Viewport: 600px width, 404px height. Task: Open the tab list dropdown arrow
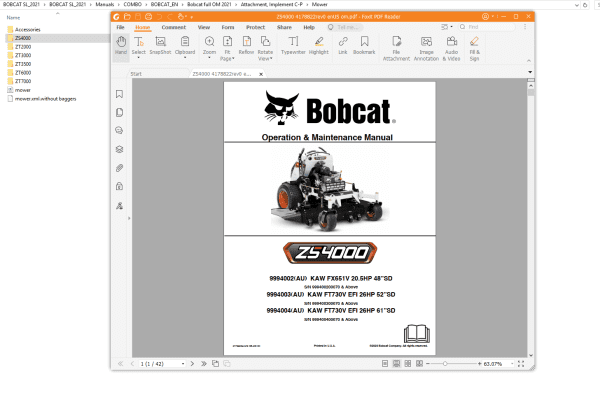530,72
